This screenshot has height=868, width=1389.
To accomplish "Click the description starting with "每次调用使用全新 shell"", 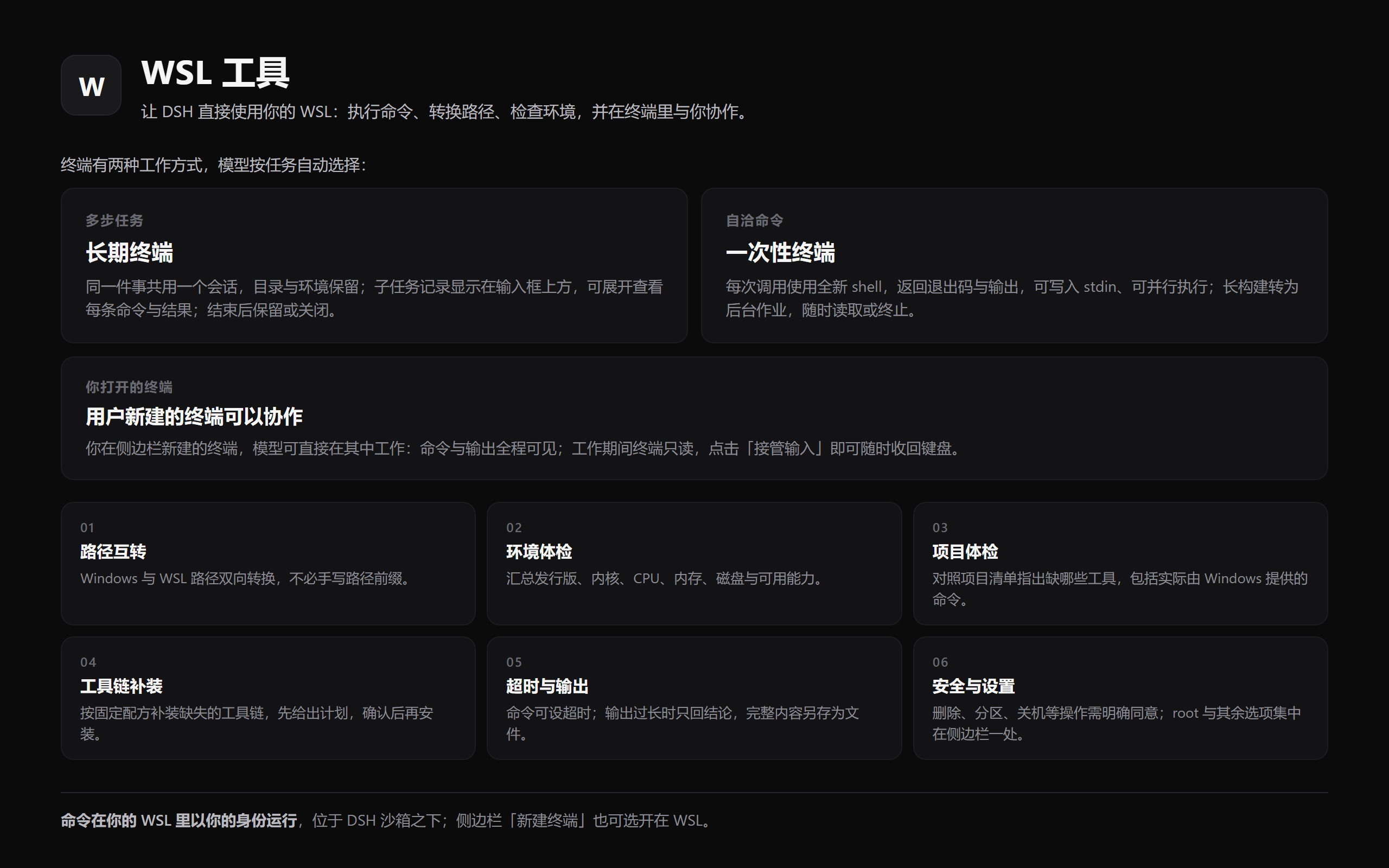I will [x=1012, y=298].
